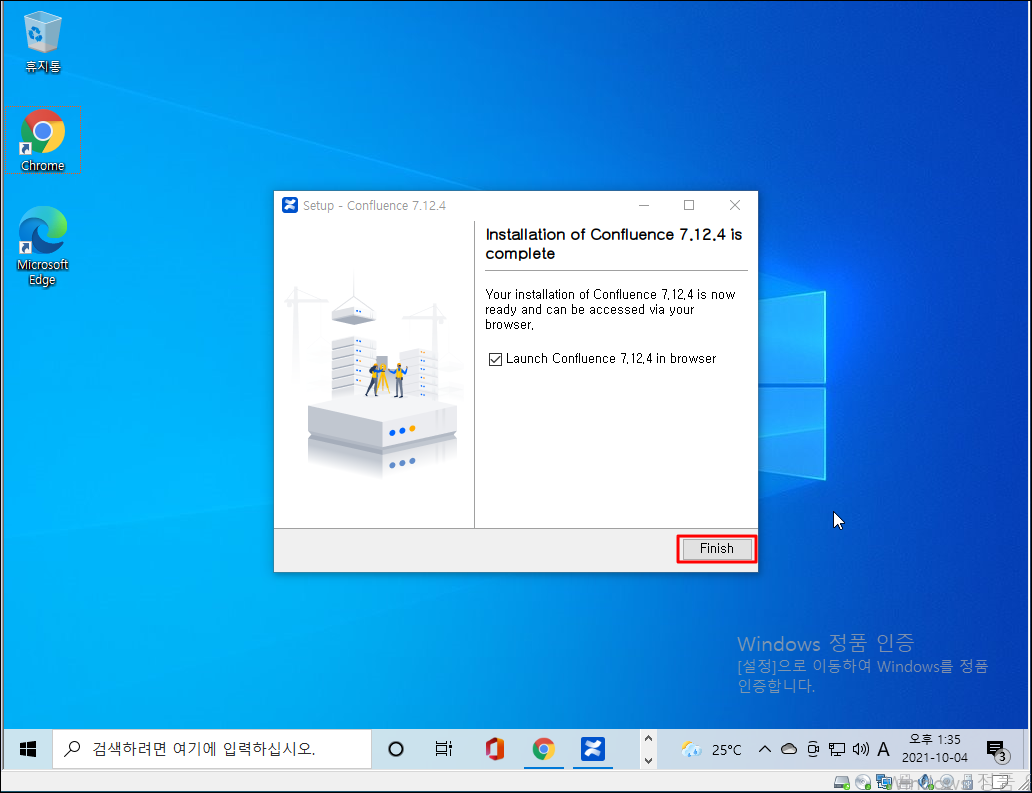The image size is (1032, 793).
Task: Launch Office from the taskbar
Action: [x=494, y=749]
